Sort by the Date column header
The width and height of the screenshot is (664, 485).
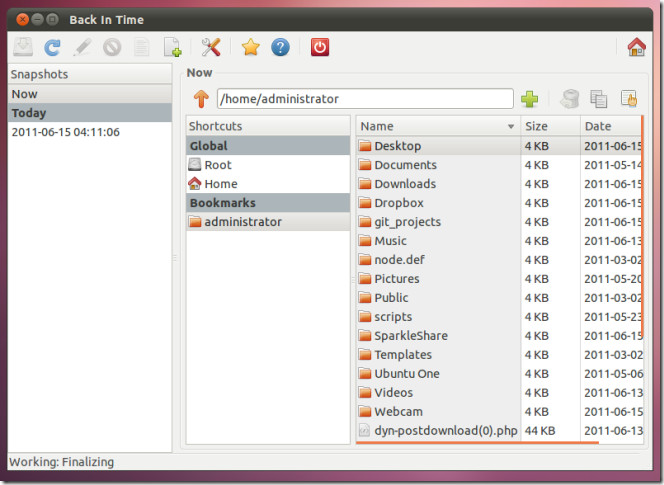(x=611, y=126)
